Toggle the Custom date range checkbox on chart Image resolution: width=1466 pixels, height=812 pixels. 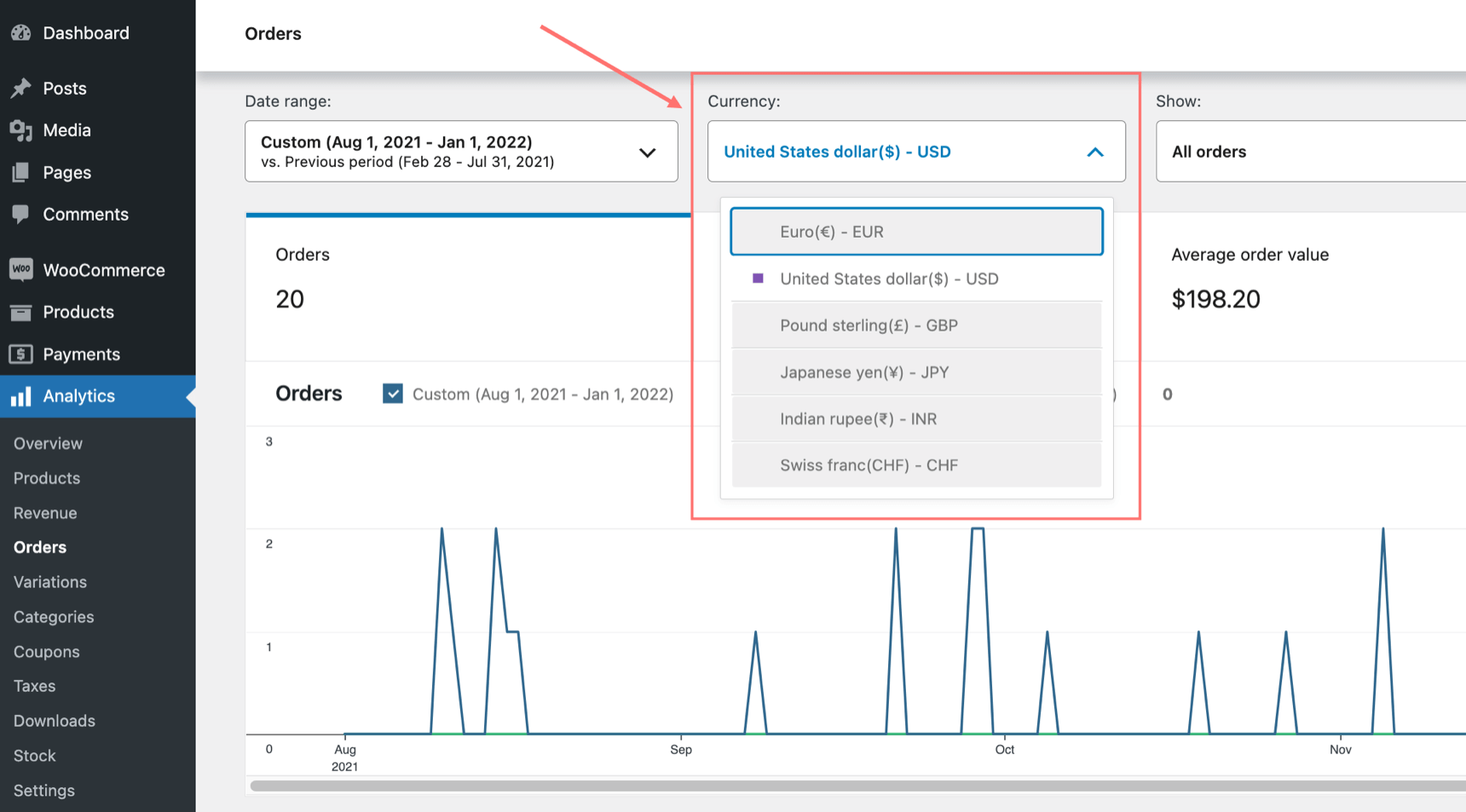(x=392, y=394)
